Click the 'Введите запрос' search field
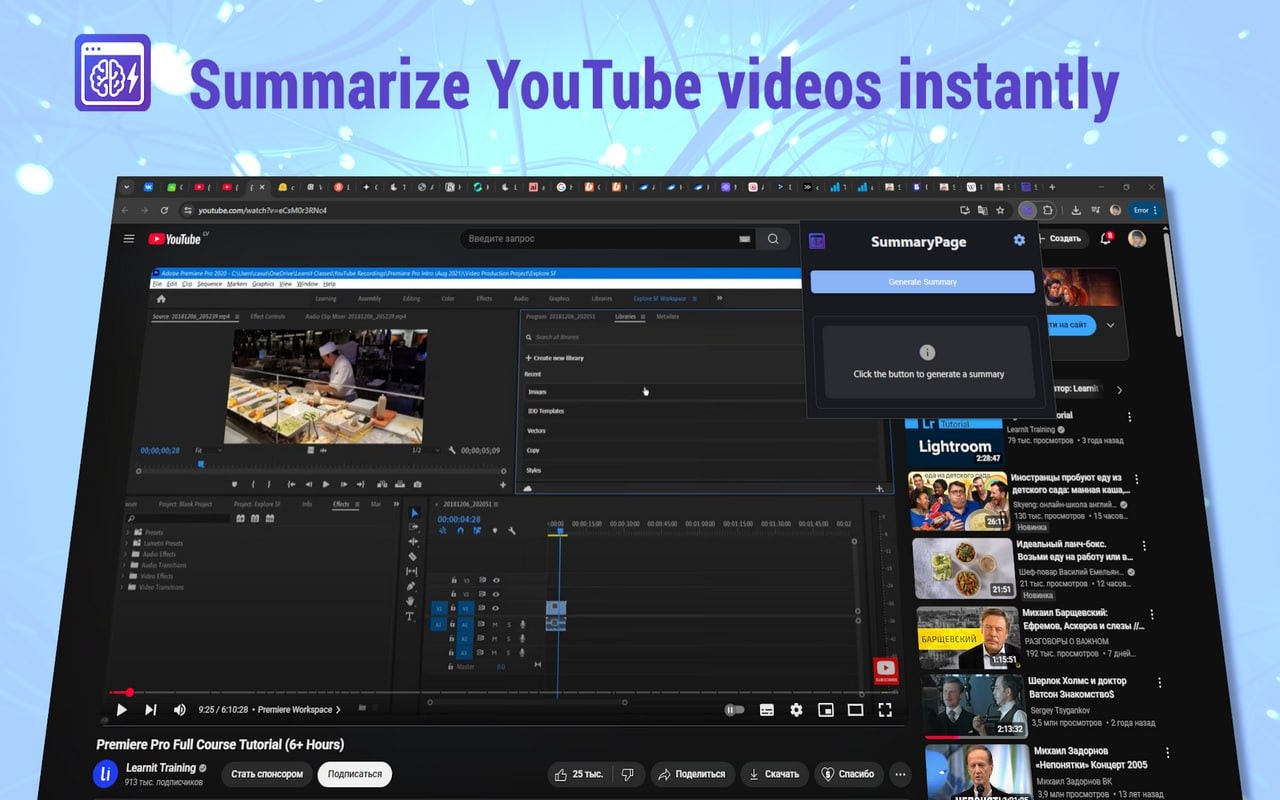Viewport: 1280px width, 800px height. (606, 239)
